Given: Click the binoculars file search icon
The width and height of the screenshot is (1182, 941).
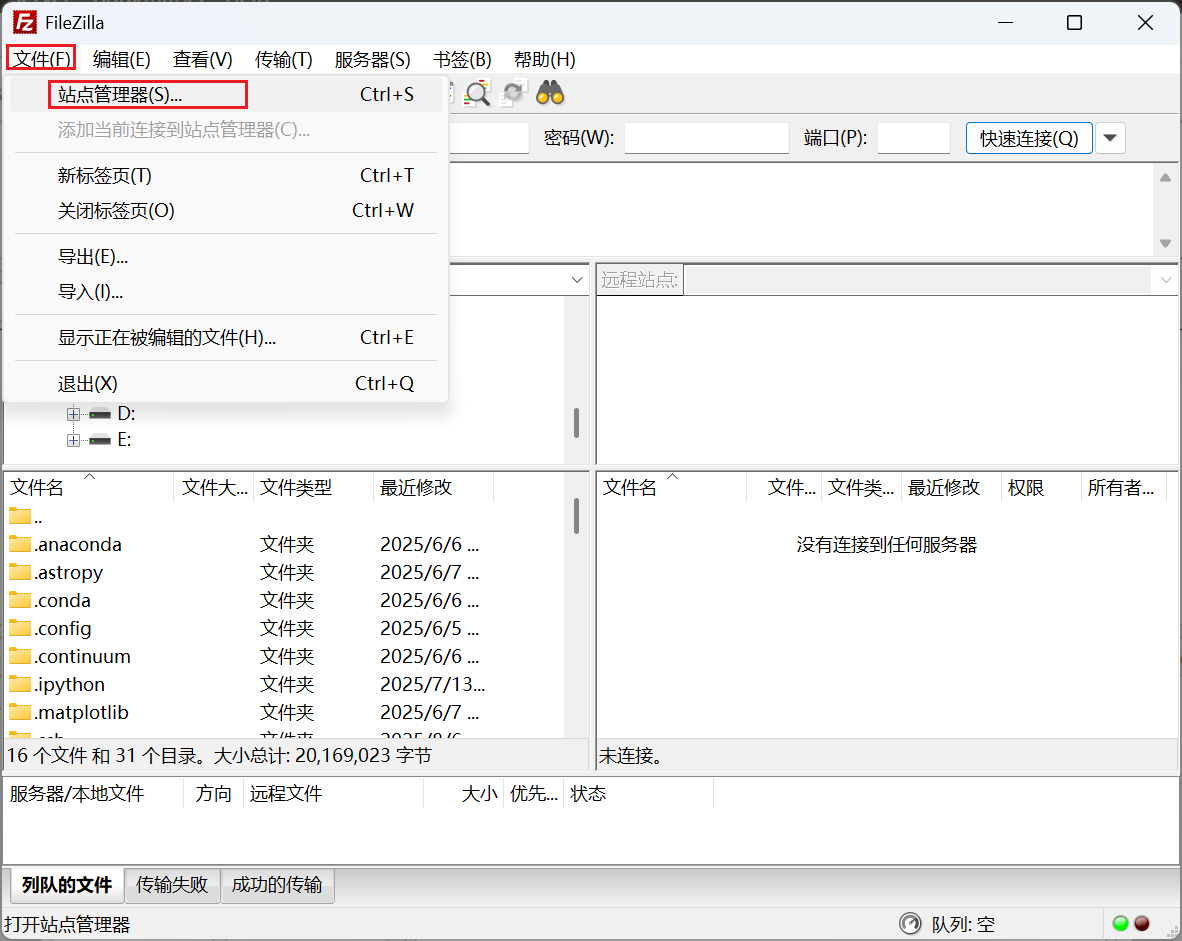Looking at the screenshot, I should point(550,93).
